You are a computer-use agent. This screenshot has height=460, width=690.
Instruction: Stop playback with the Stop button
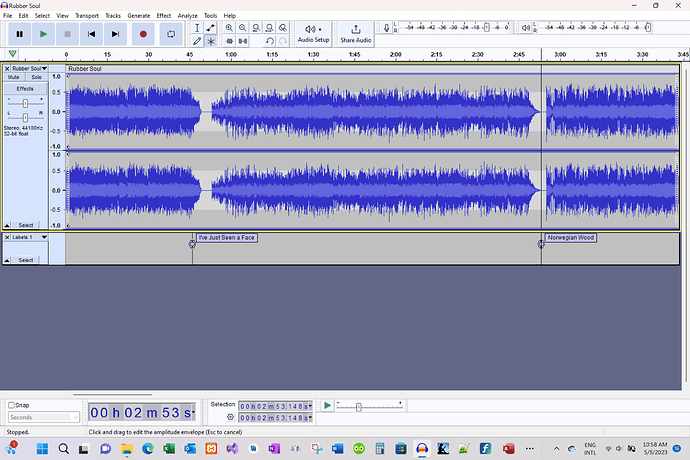tap(67, 34)
